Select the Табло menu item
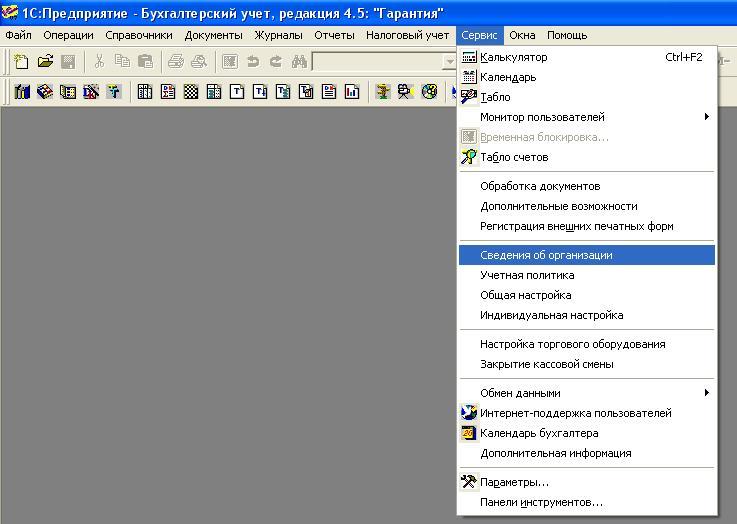737x524 pixels. (x=587, y=97)
